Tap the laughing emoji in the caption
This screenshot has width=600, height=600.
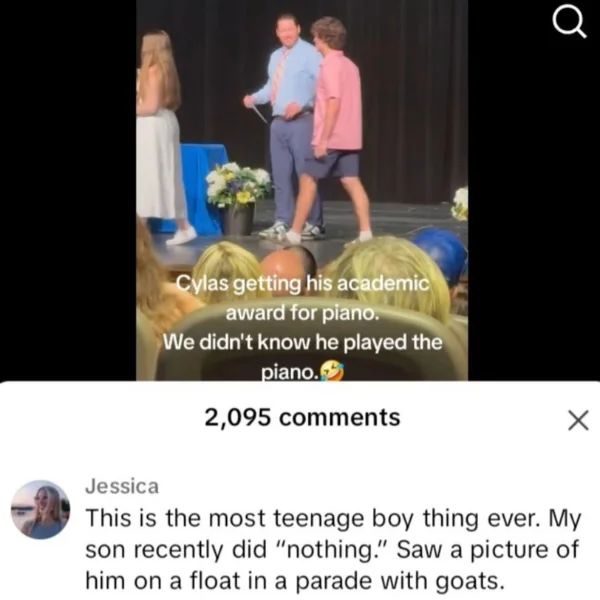click(x=332, y=371)
